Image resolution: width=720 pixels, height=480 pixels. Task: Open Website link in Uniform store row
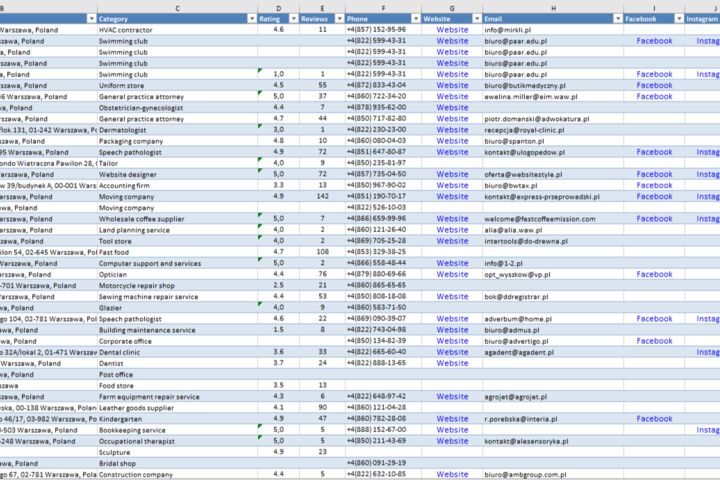click(x=452, y=85)
